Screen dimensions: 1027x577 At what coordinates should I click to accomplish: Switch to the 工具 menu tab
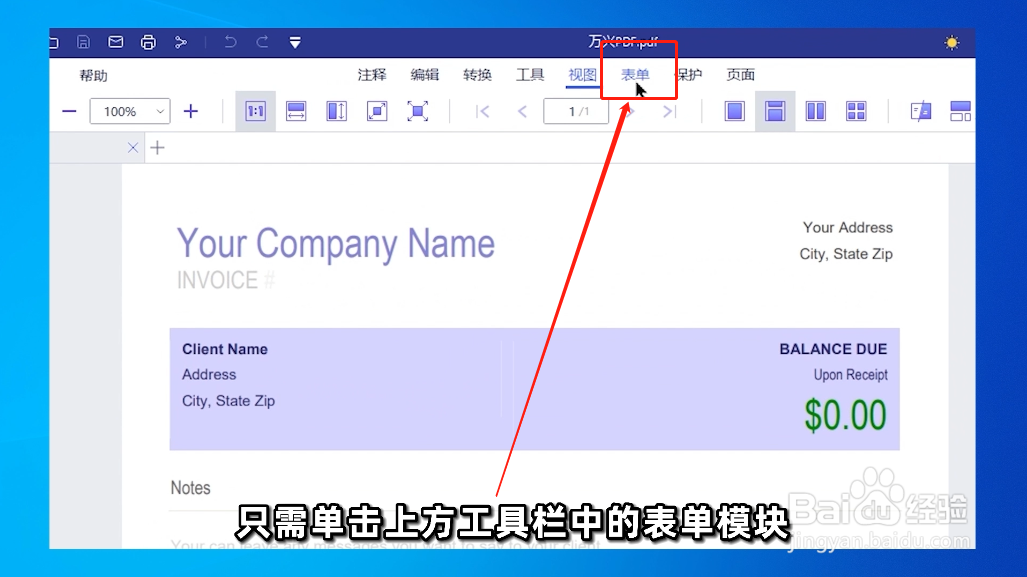click(529, 74)
